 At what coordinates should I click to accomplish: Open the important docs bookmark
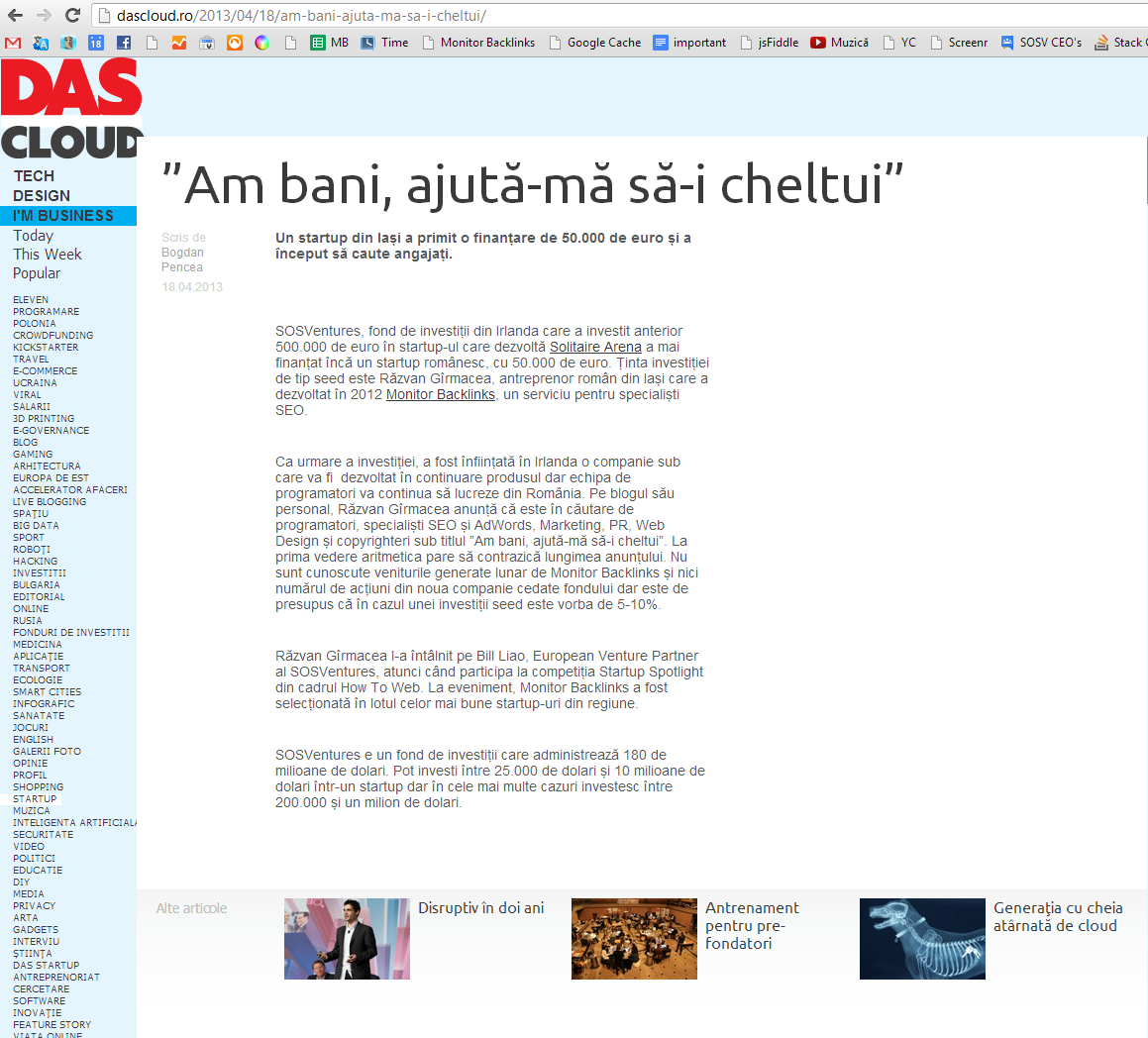click(689, 43)
